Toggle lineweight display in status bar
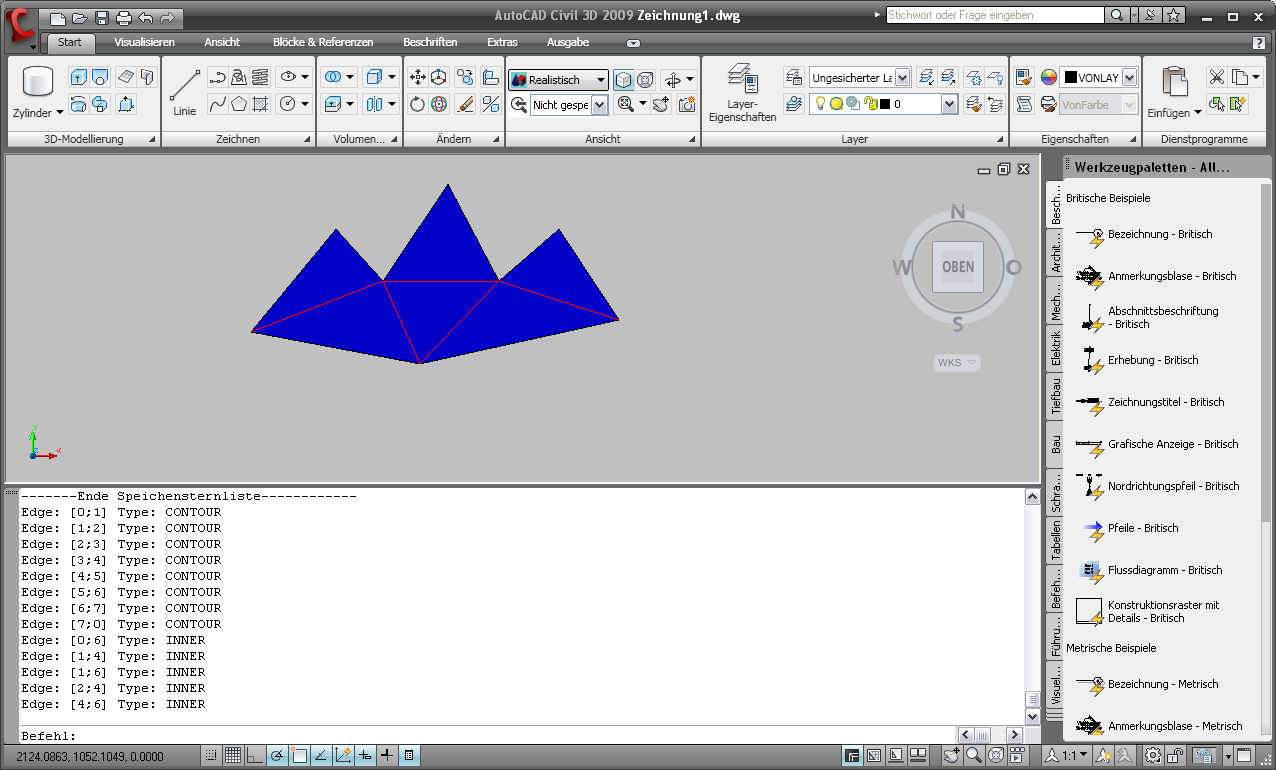The width and height of the screenshot is (1276, 770). click(x=387, y=755)
